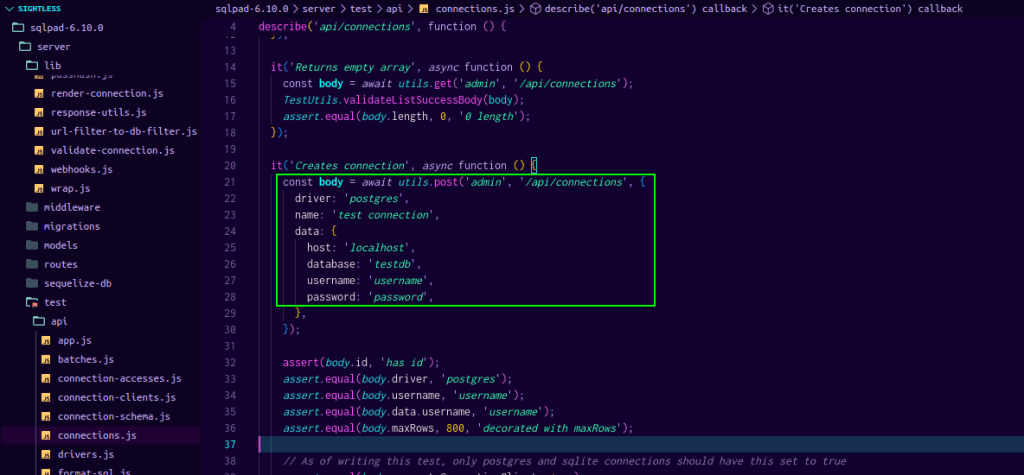Collapse the lib folder in tree
Viewport: 1024px width, 475px height.
[x=52, y=65]
